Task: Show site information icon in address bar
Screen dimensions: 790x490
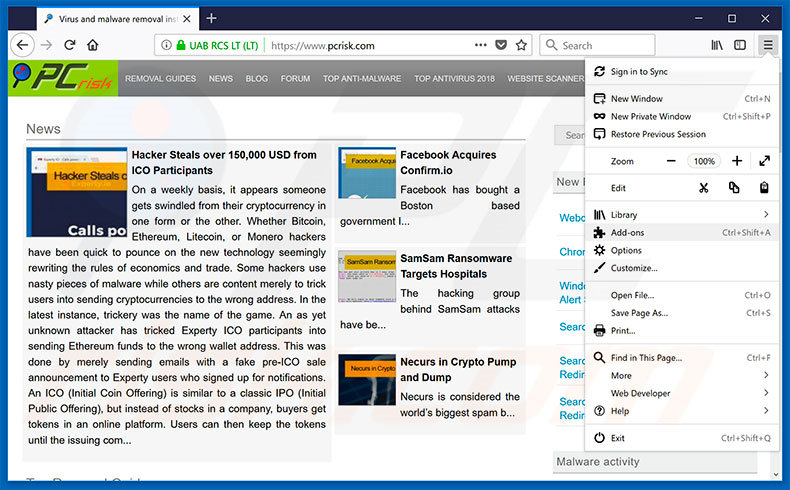Action: point(166,45)
